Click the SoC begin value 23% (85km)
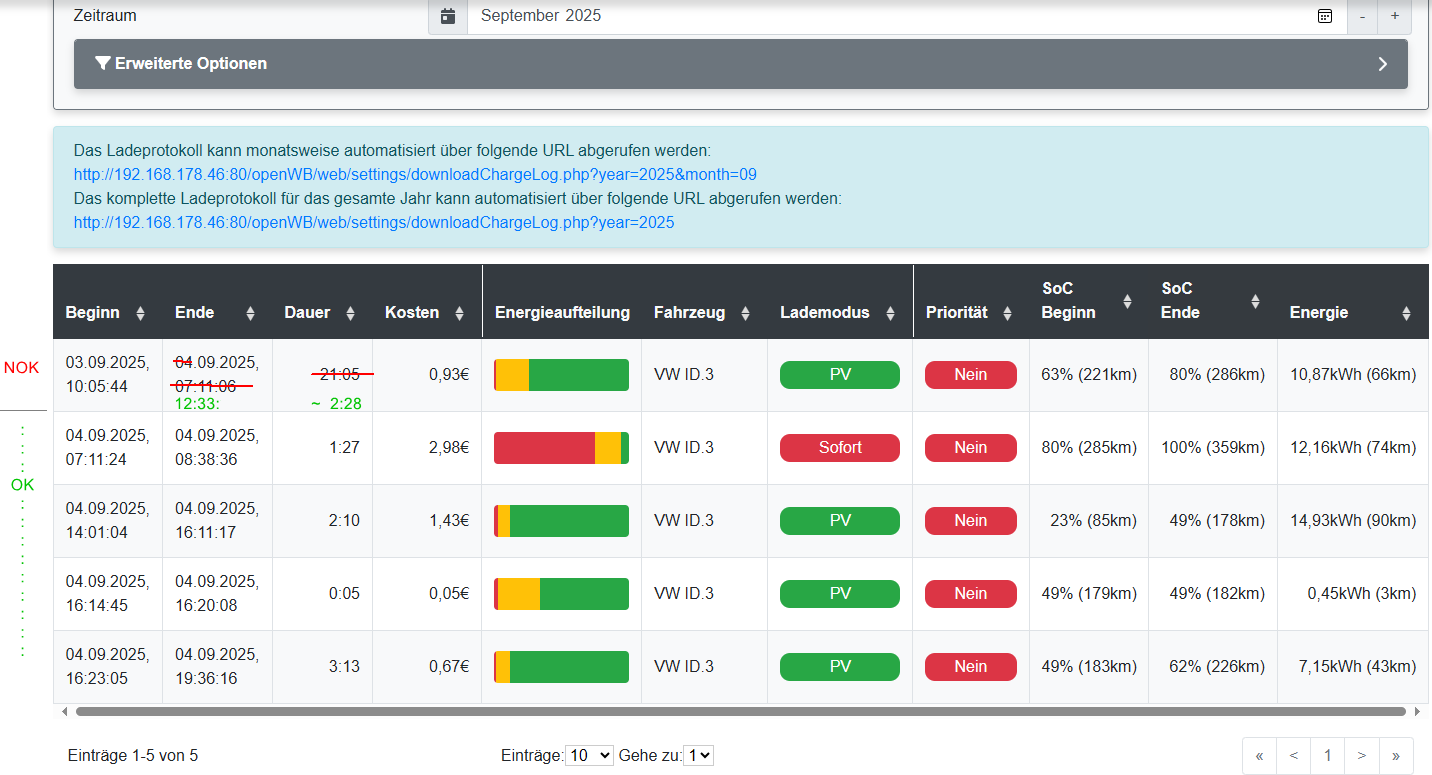The image size is (1432, 775). [1093, 521]
